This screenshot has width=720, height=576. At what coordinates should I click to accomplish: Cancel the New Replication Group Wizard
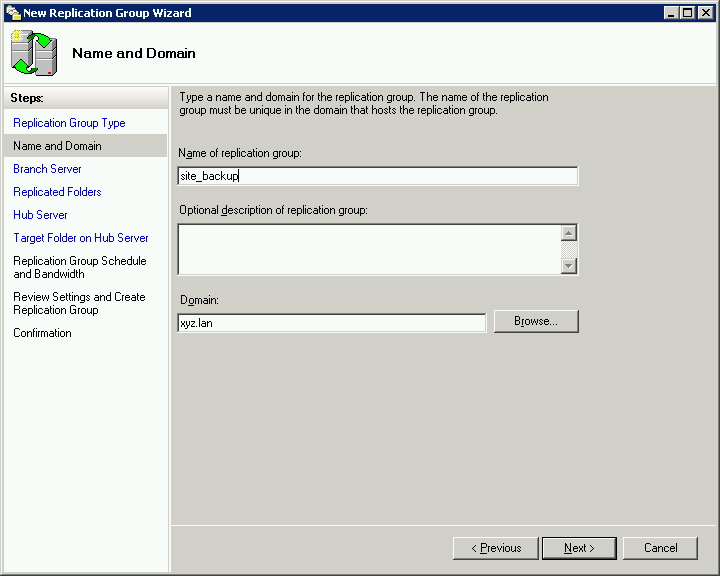pyautogui.click(x=660, y=548)
